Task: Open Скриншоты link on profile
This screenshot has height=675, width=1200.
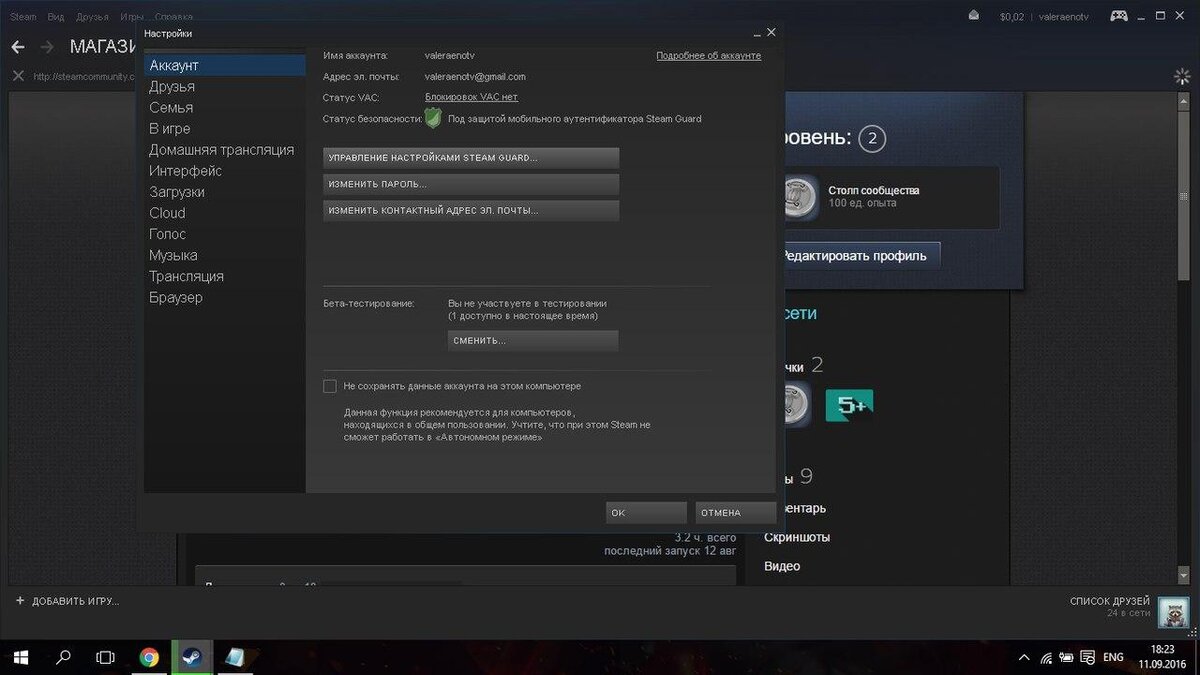Action: (797, 537)
